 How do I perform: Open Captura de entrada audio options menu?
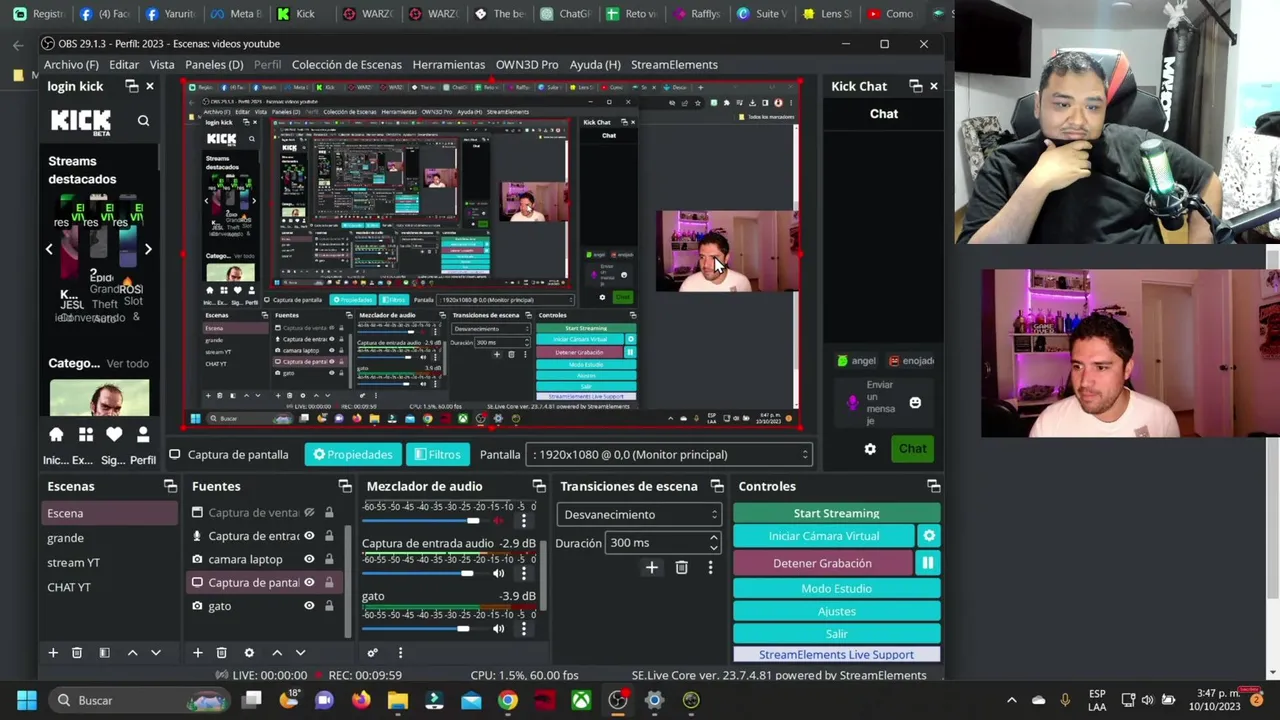click(x=523, y=574)
